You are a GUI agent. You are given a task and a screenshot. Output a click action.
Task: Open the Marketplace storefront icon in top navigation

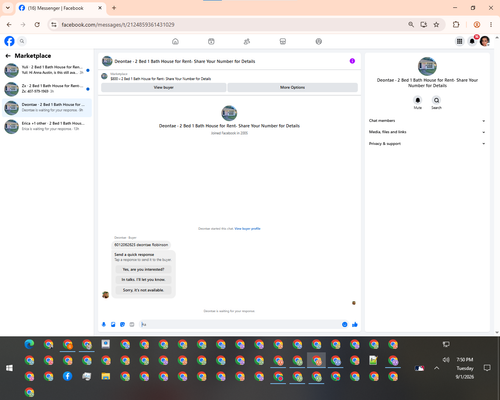(x=283, y=41)
